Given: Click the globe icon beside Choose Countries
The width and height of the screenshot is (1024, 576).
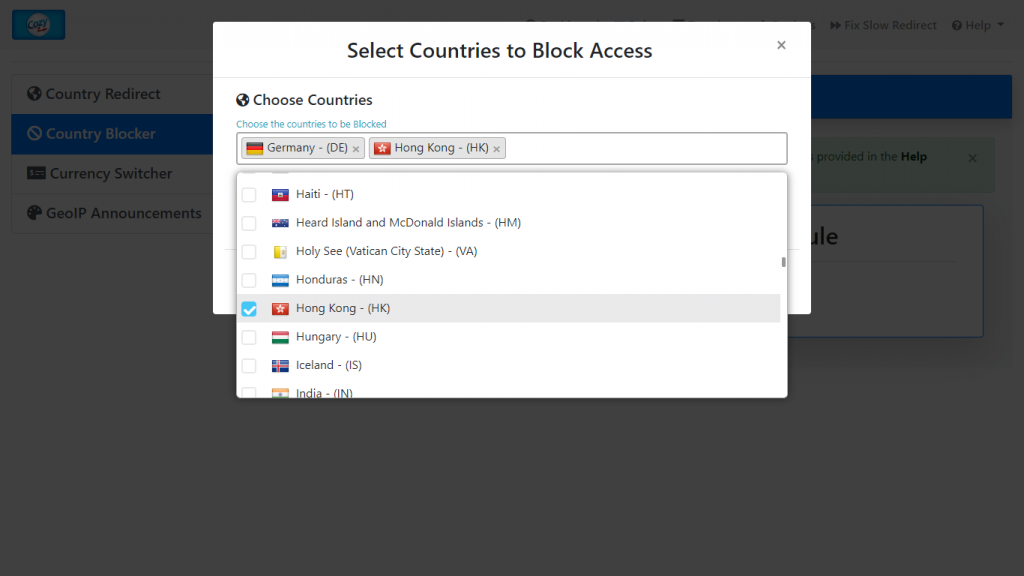Looking at the screenshot, I should 242,100.
